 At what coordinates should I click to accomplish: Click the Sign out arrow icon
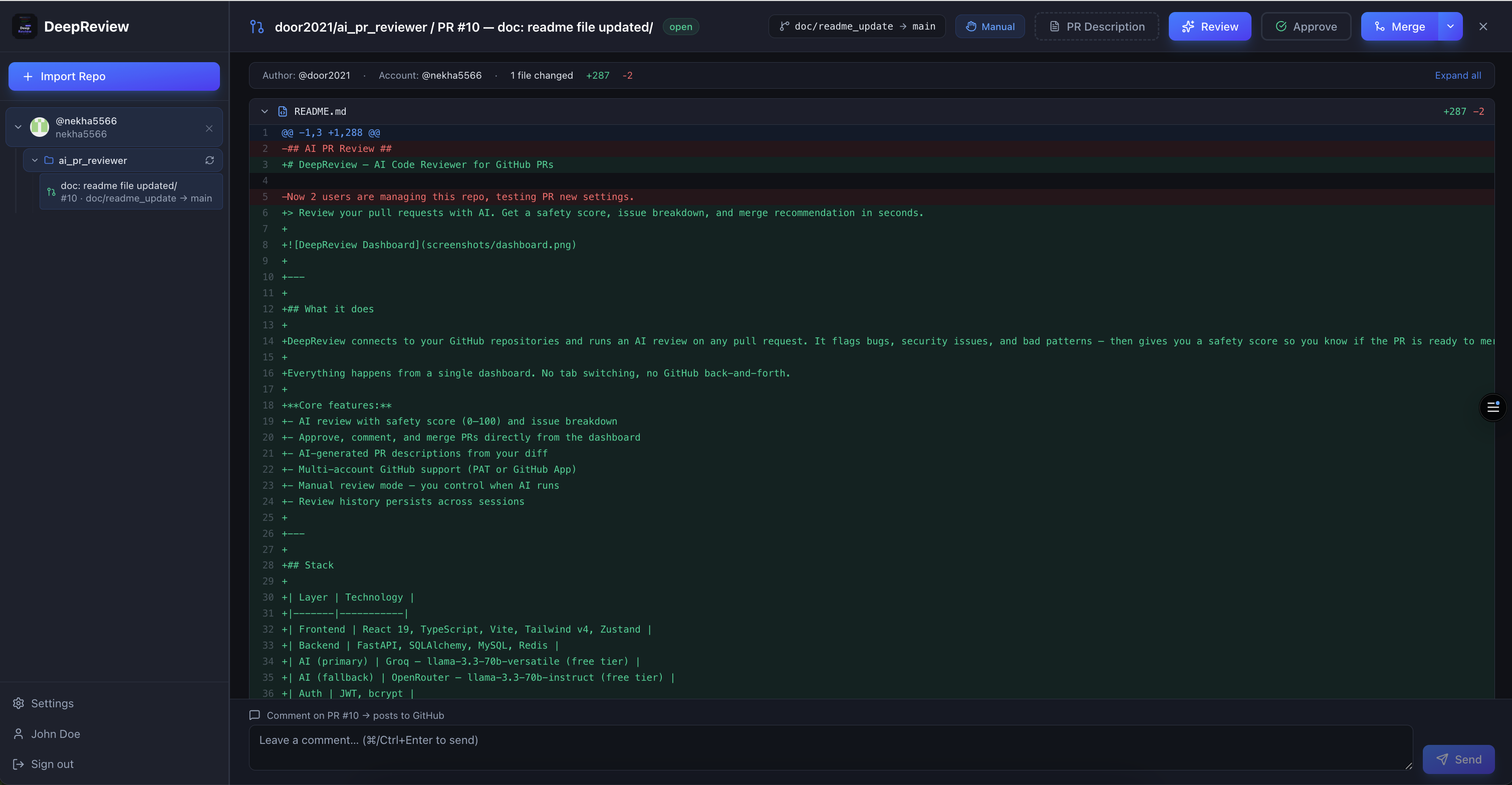(18, 764)
